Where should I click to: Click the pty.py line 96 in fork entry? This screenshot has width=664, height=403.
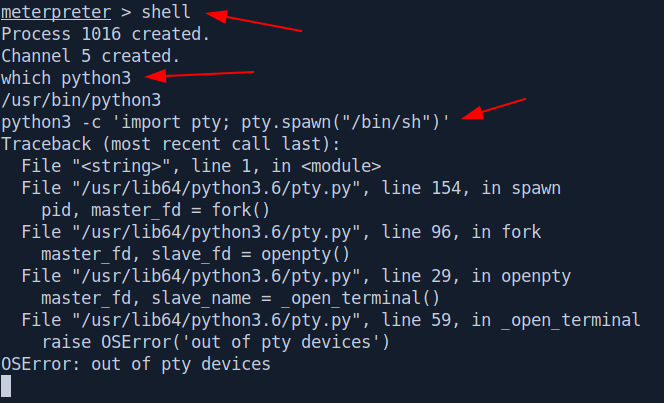pyautogui.click(x=281, y=232)
